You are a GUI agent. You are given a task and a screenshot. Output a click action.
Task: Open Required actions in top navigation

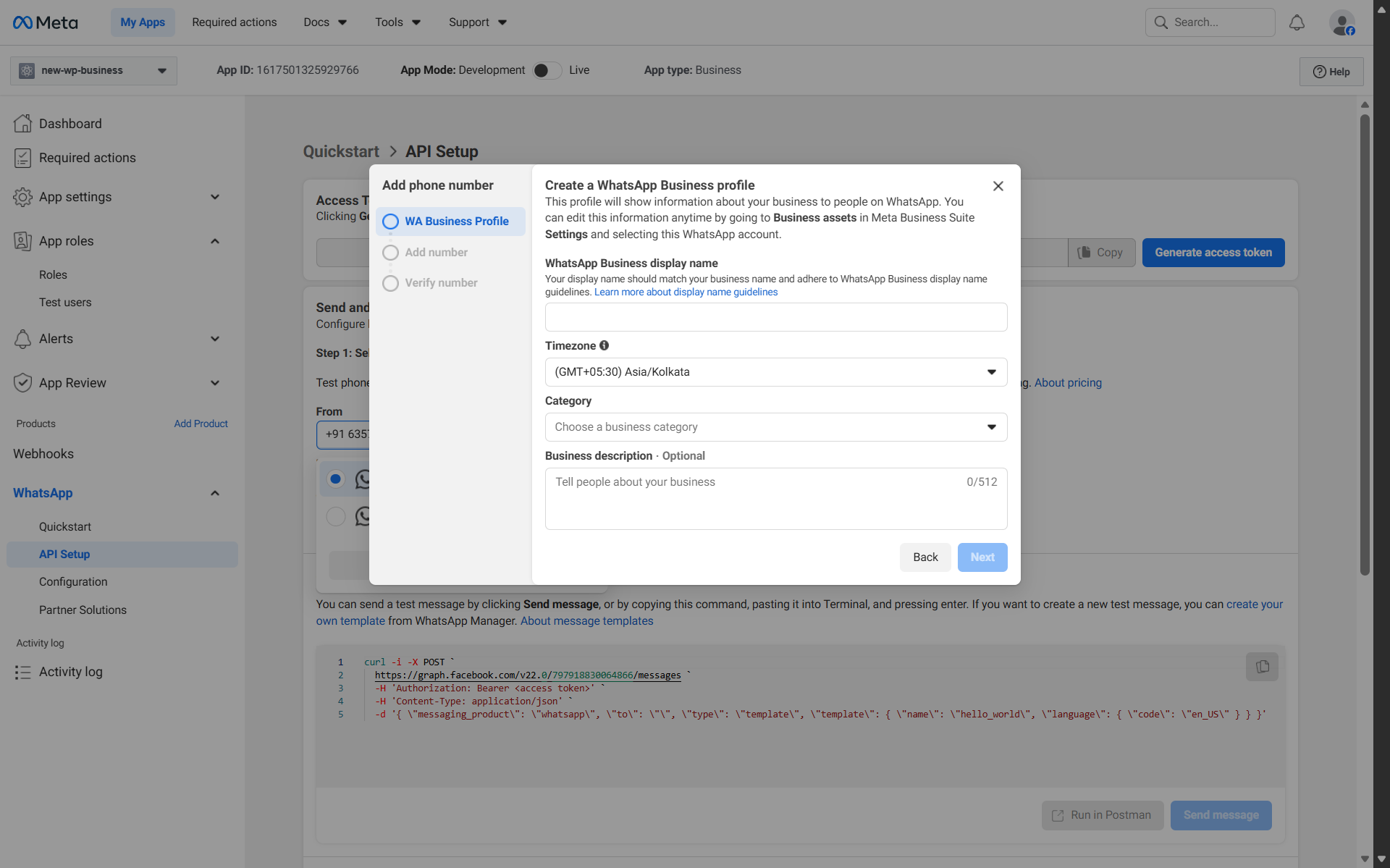234,22
